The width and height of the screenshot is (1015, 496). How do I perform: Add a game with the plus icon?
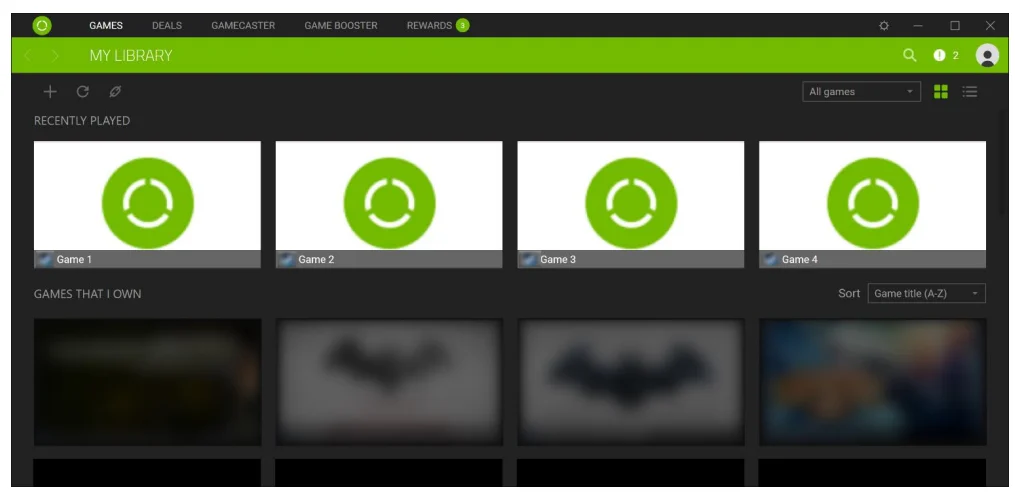(x=50, y=92)
